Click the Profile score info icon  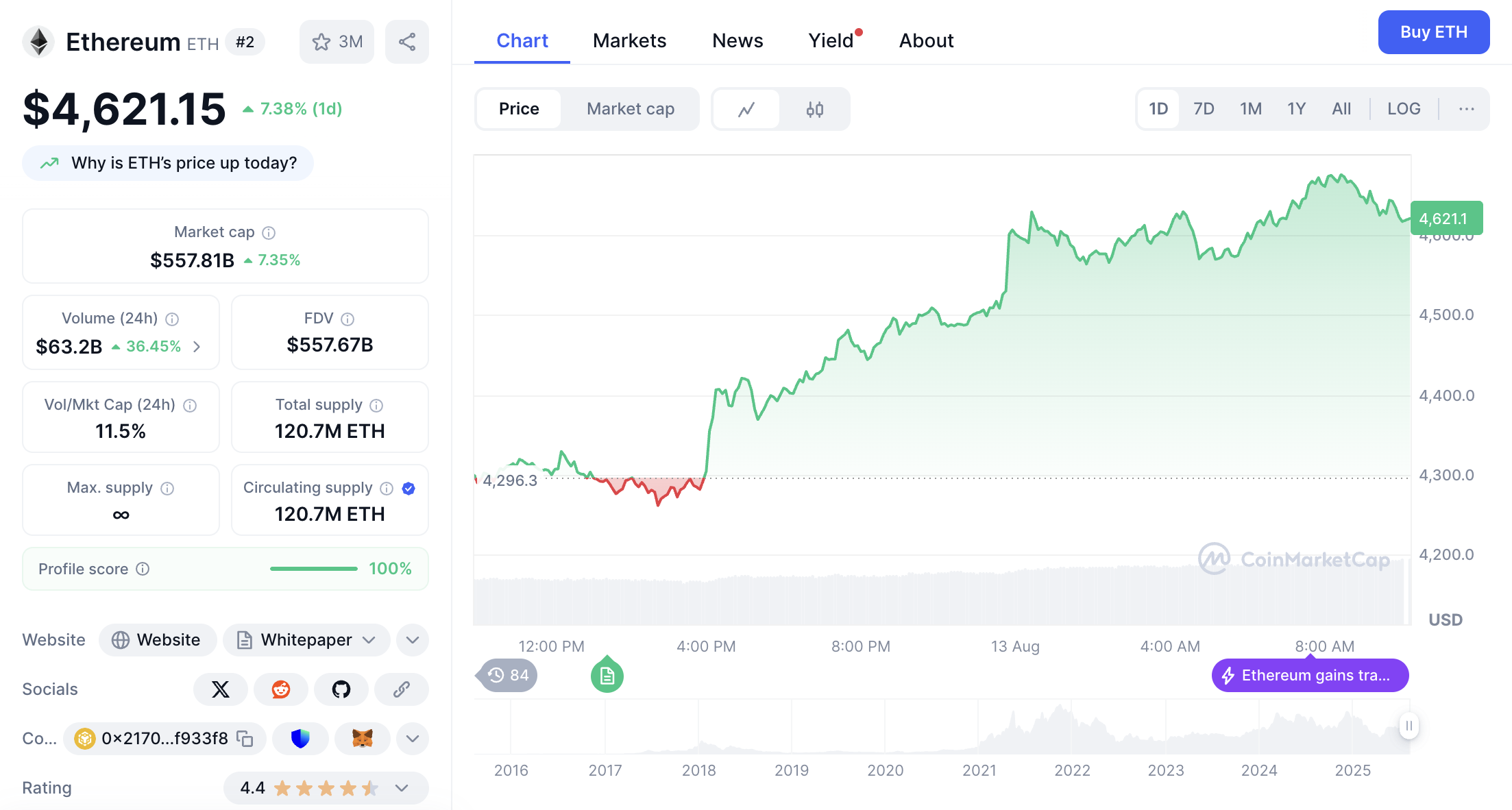pyautogui.click(x=143, y=569)
